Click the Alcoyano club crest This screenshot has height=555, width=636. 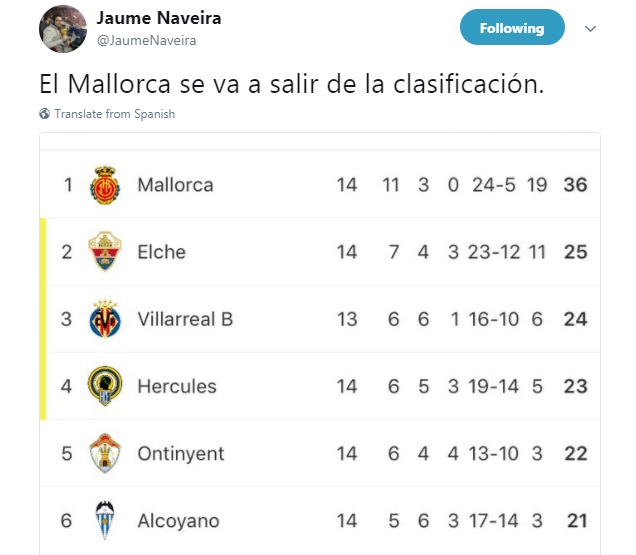tap(105, 521)
